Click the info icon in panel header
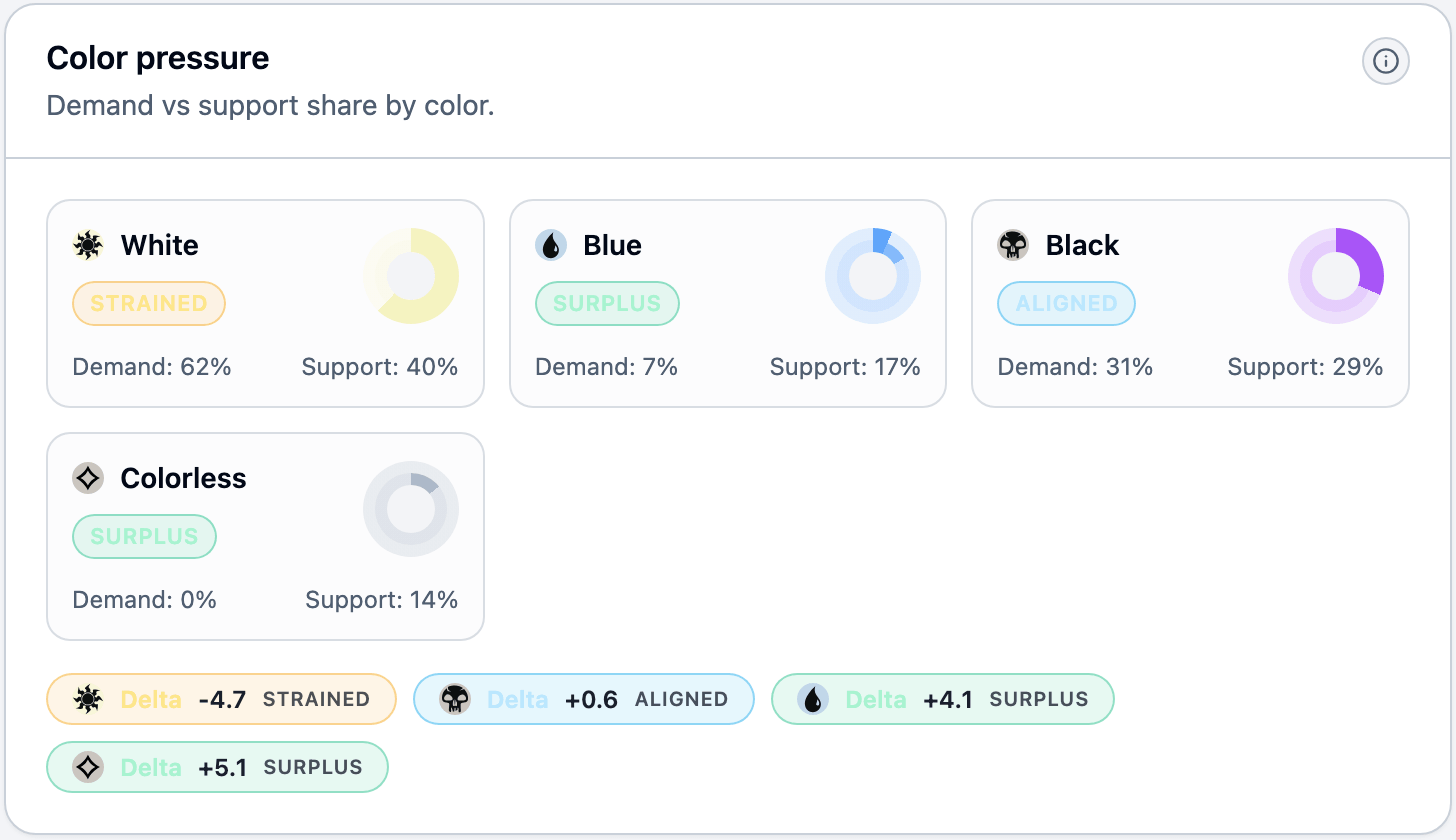This screenshot has height=840, width=1456. (x=1385, y=62)
